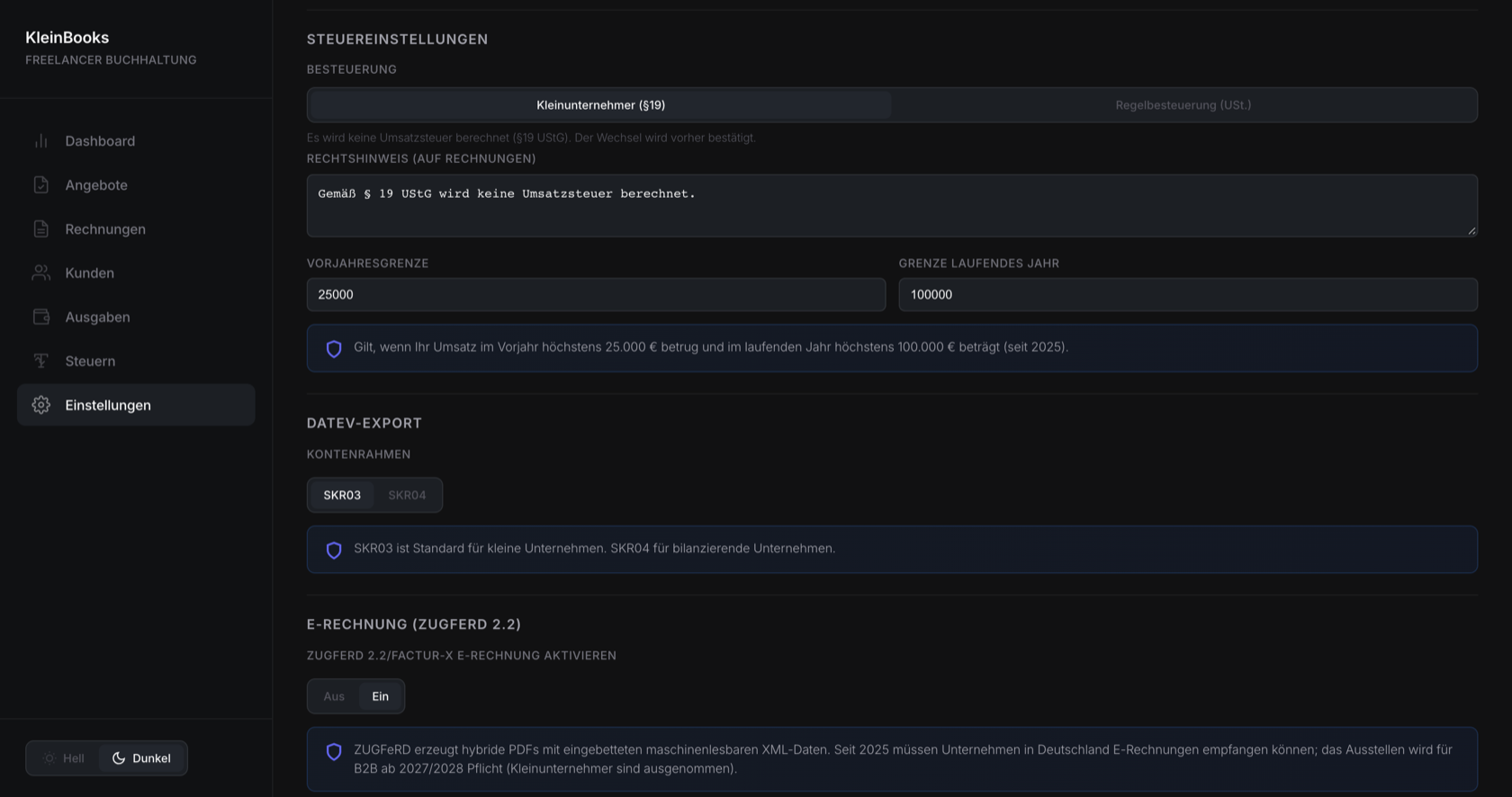
Task: Choose SKR04 chart of accounts
Action: coord(407,495)
